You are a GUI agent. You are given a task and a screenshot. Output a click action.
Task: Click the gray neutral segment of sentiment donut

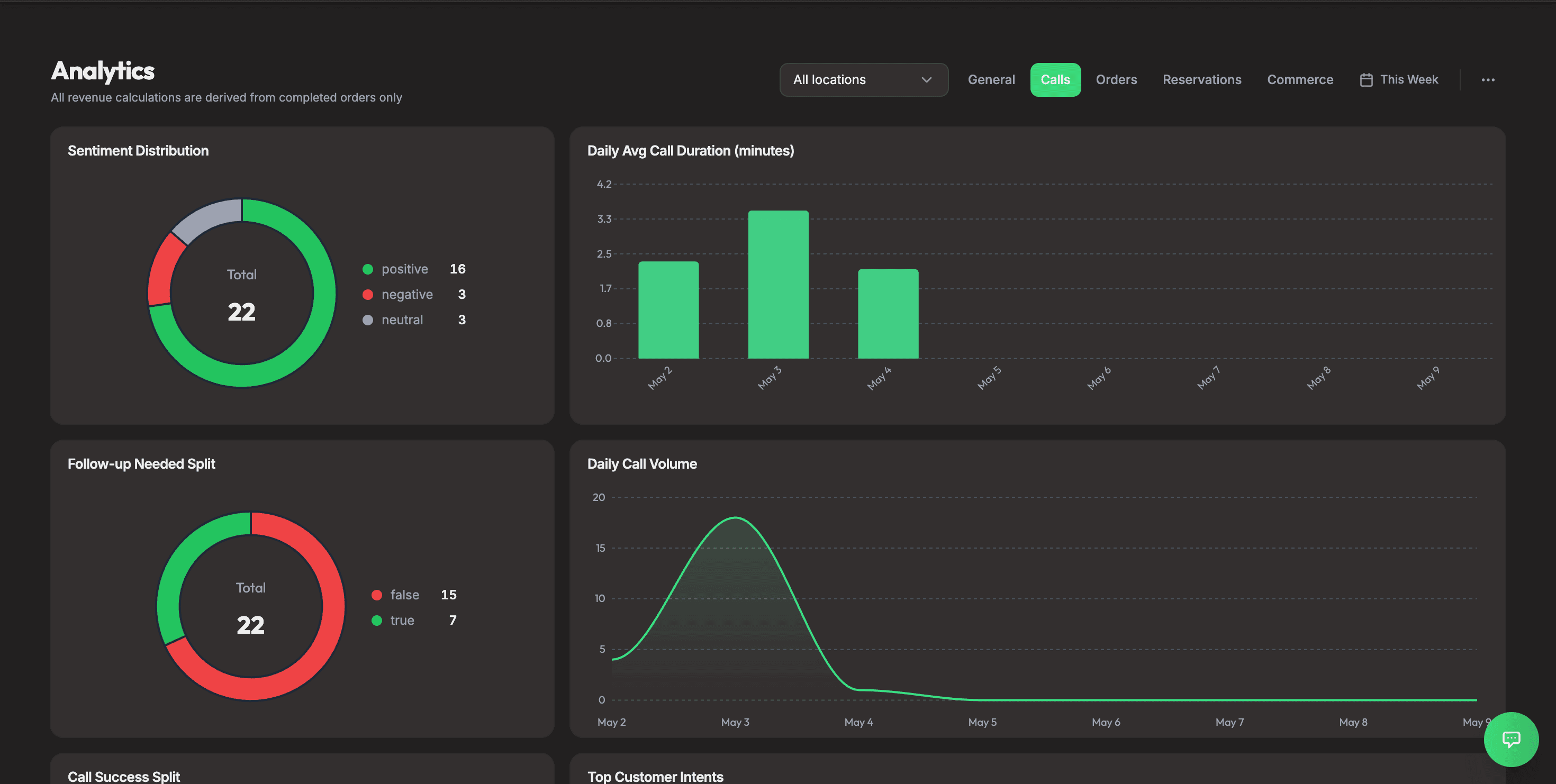pos(209,219)
